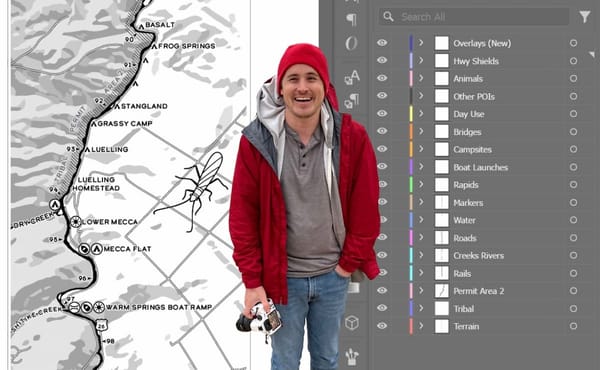Expand the Boat Launches layer
600x370 pixels.
[x=421, y=167]
